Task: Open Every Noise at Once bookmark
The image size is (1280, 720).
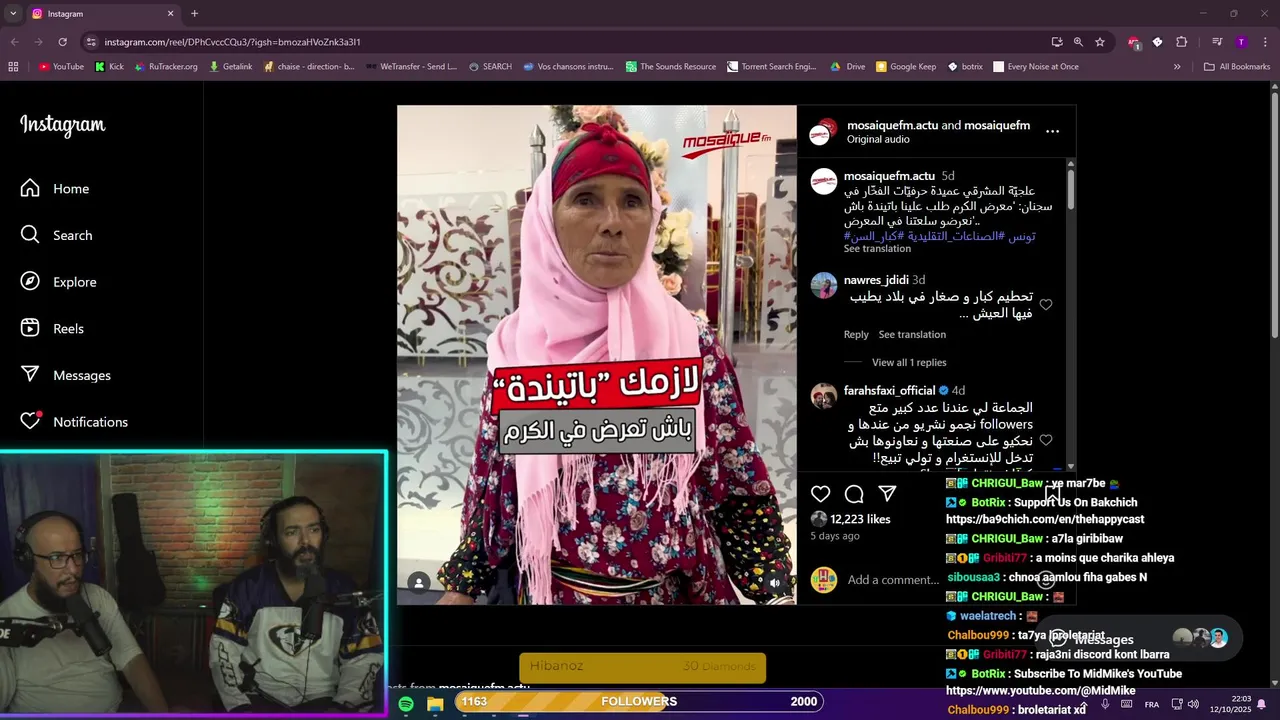Action: (1036, 67)
